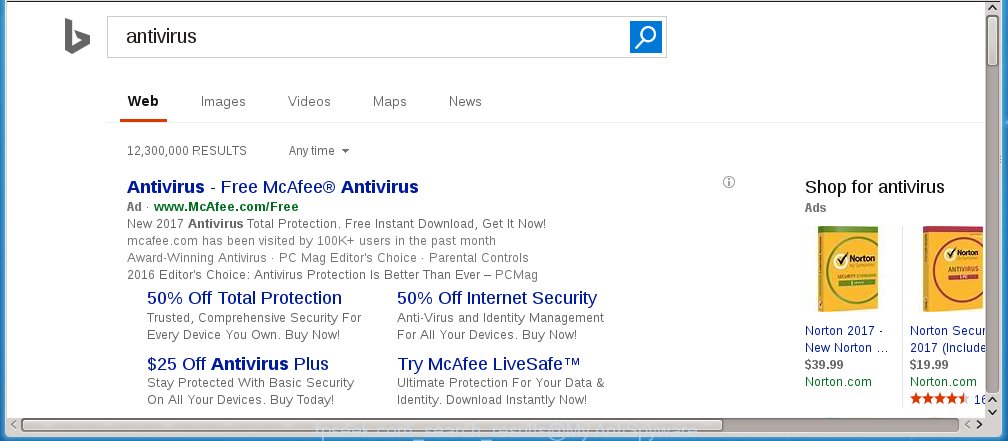Image resolution: width=1008 pixels, height=441 pixels.
Task: Open Try McAfee LiveSafe link
Action: [x=489, y=364]
